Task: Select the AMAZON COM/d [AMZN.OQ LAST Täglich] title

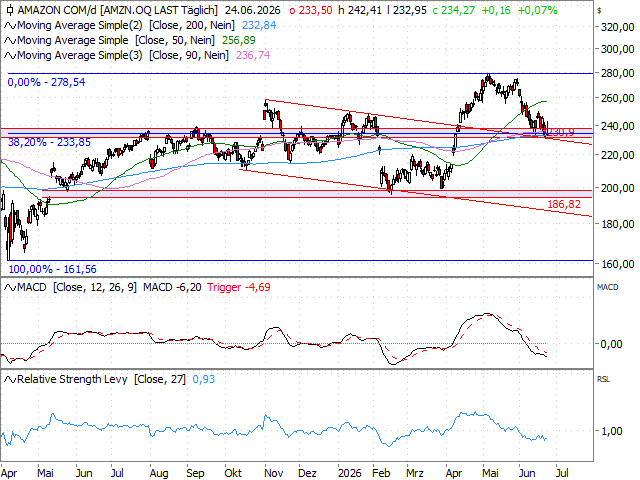Action: 118,10
